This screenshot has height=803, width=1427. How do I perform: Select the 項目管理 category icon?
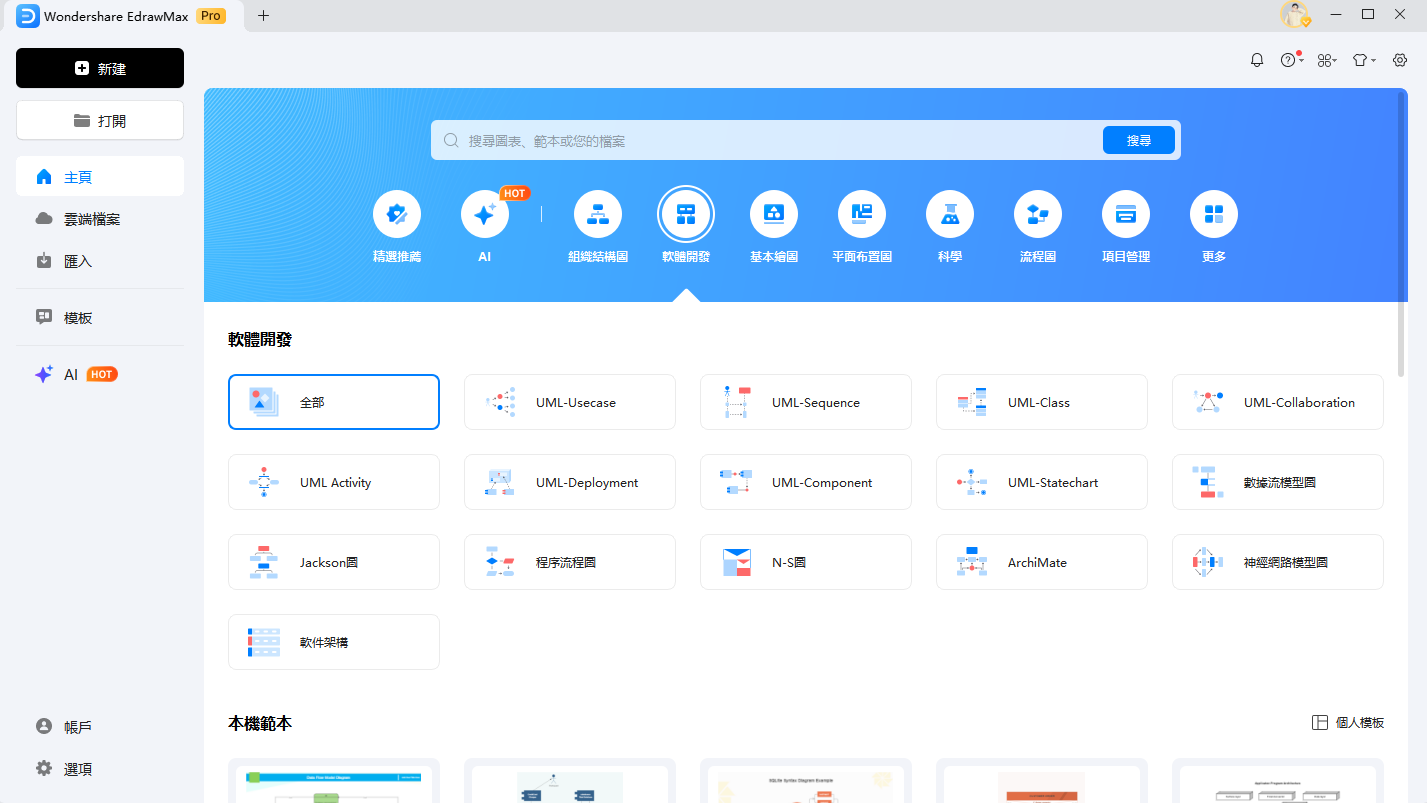1126,214
